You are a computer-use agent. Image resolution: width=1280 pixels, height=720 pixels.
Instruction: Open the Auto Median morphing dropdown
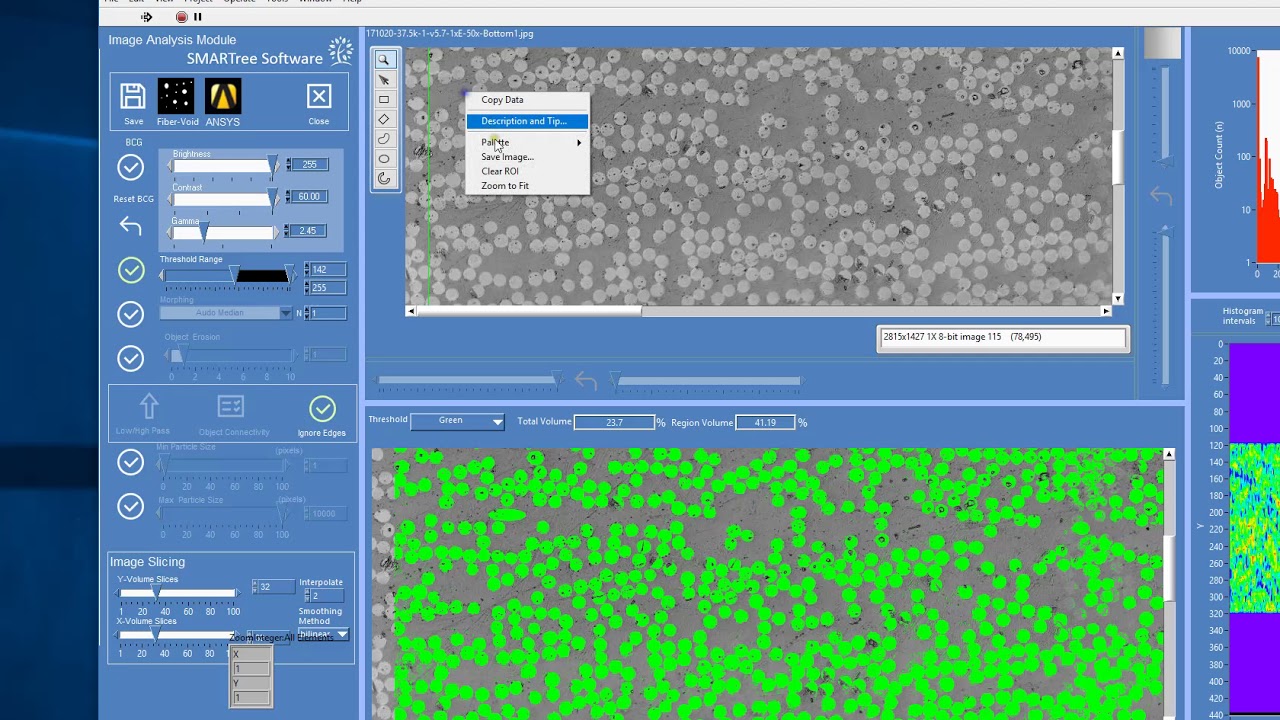coord(226,313)
